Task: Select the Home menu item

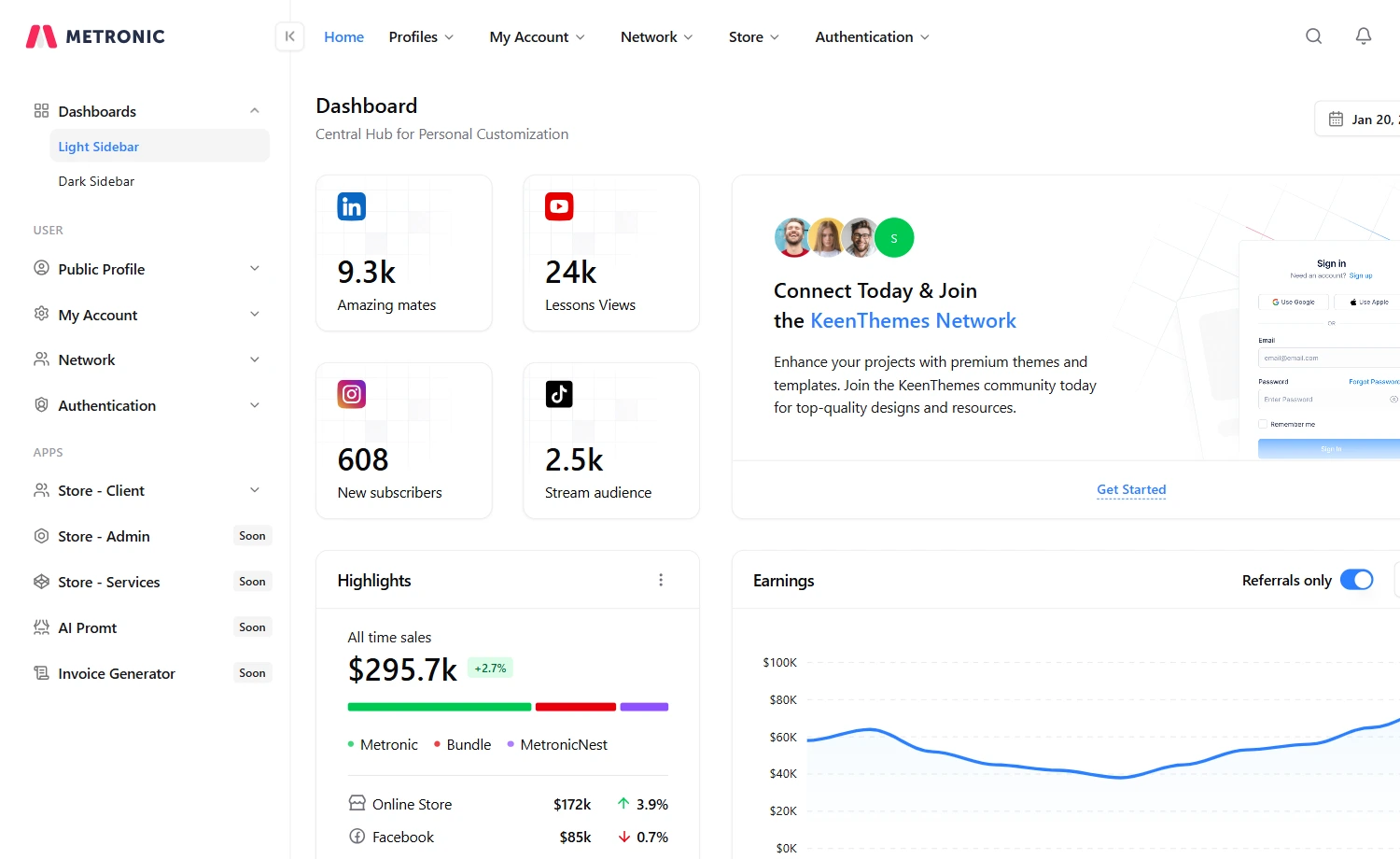Action: click(344, 36)
